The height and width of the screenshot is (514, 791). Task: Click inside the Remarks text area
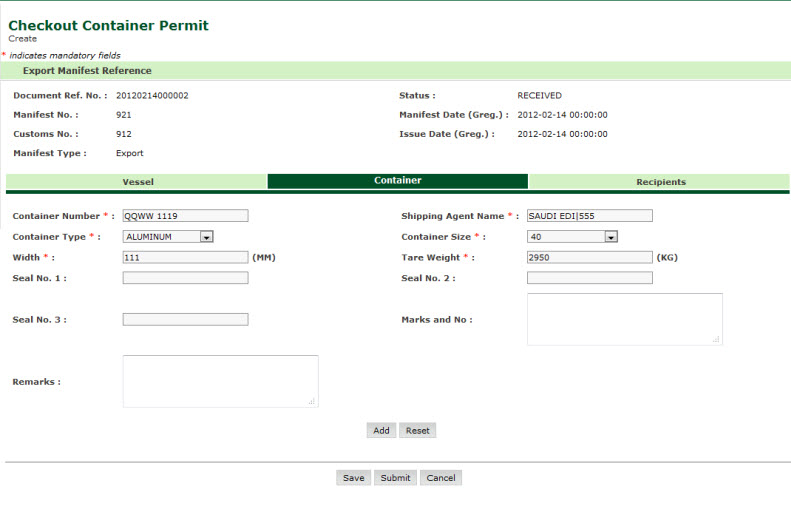[x=220, y=381]
